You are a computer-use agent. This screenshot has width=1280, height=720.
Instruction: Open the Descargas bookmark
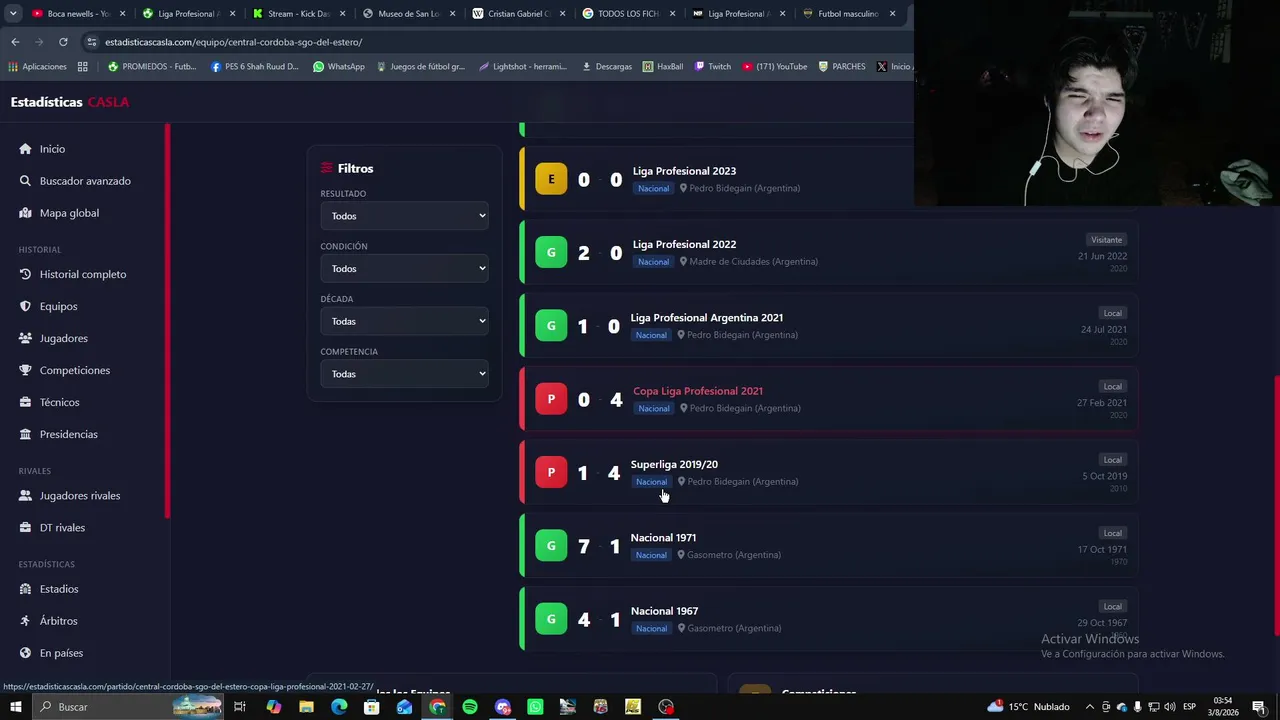[606, 67]
